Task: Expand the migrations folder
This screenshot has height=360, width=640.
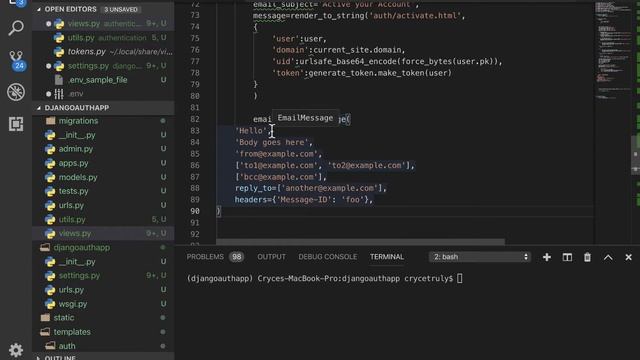Action: (104, 121)
